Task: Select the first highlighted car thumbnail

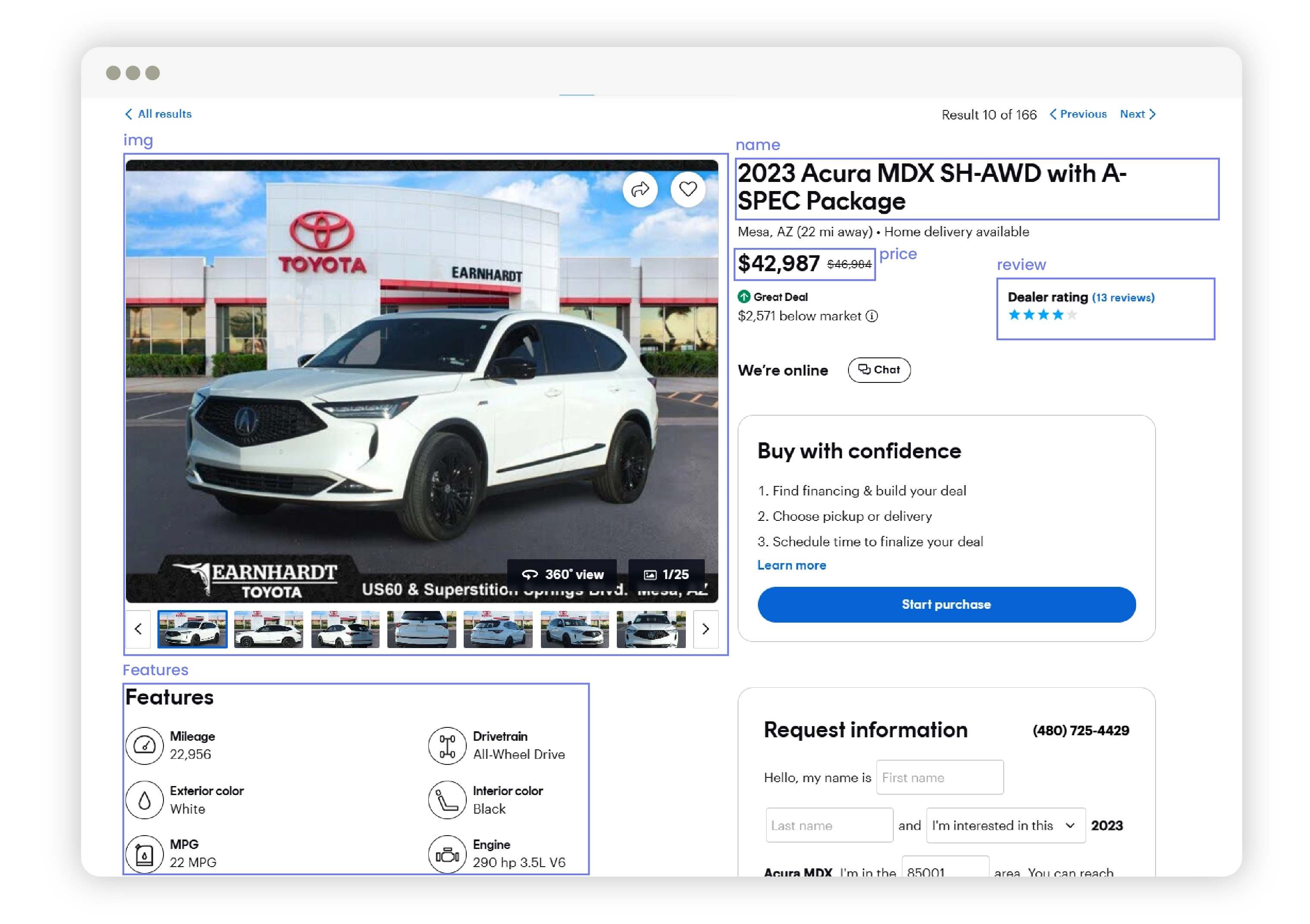Action: click(x=192, y=629)
